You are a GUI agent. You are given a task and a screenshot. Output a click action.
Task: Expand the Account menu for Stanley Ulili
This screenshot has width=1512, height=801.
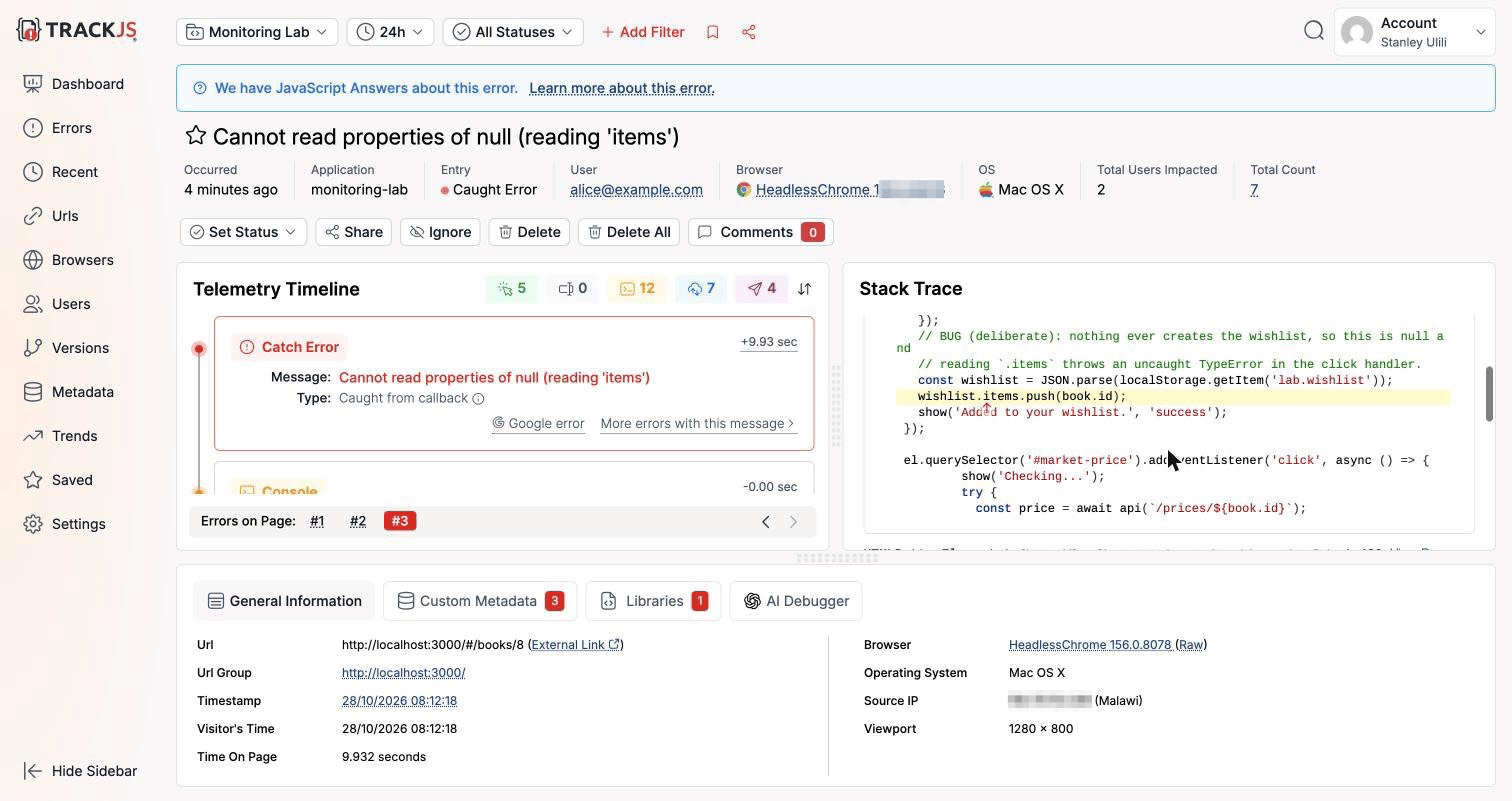[x=1414, y=32]
